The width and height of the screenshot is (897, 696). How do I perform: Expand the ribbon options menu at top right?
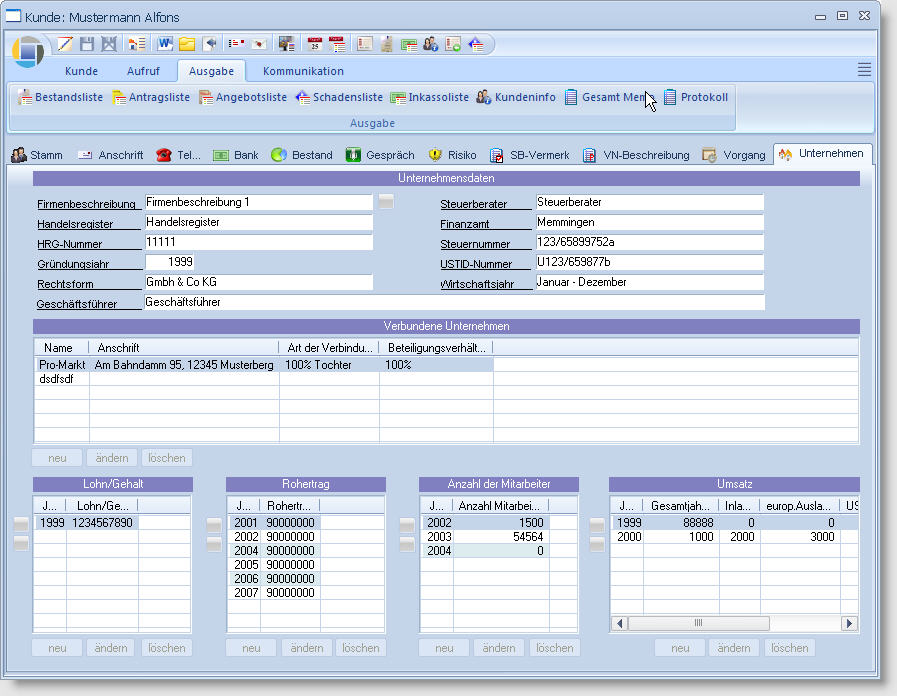click(x=864, y=69)
